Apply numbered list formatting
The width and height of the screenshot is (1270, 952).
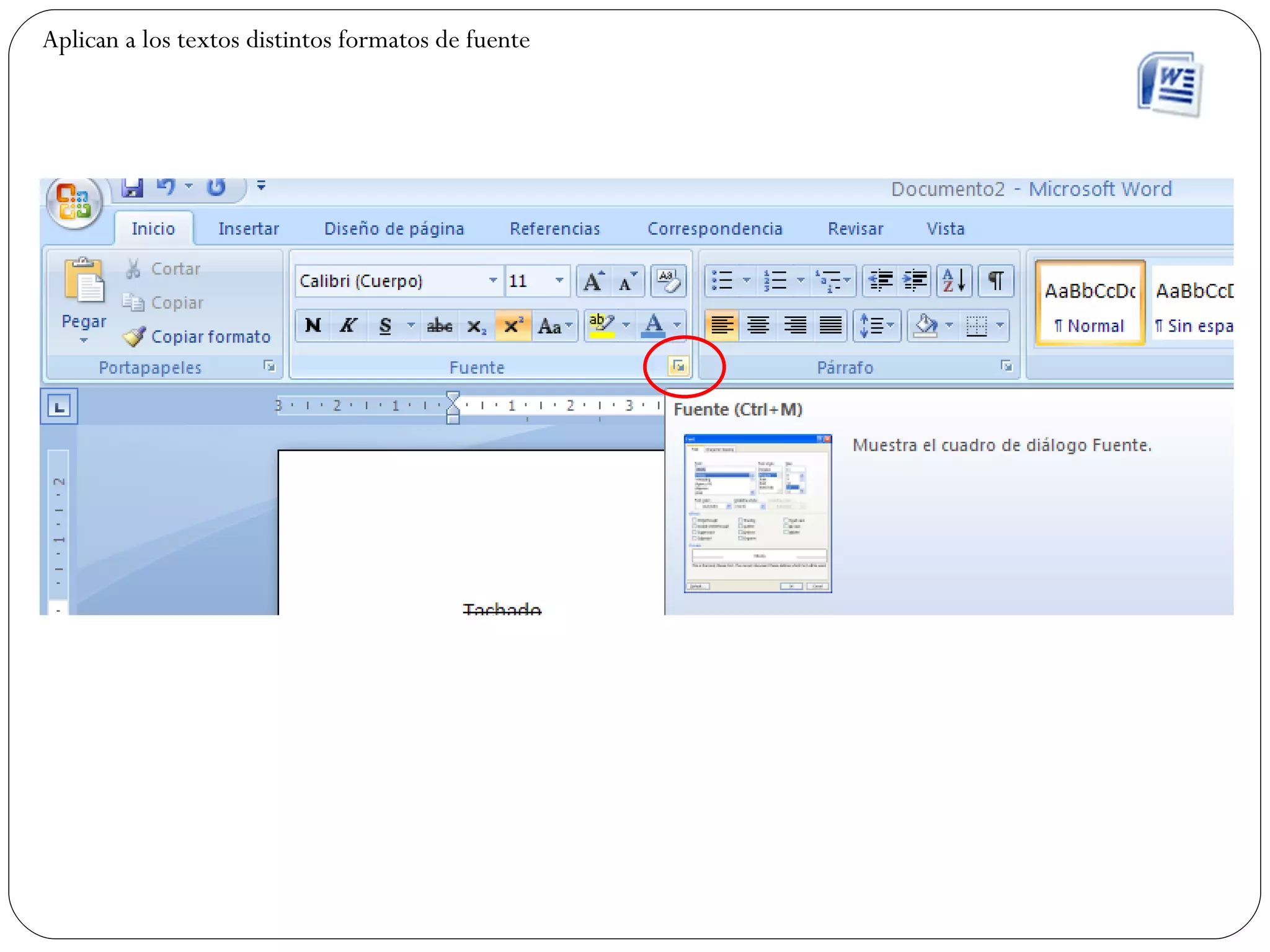[776, 281]
